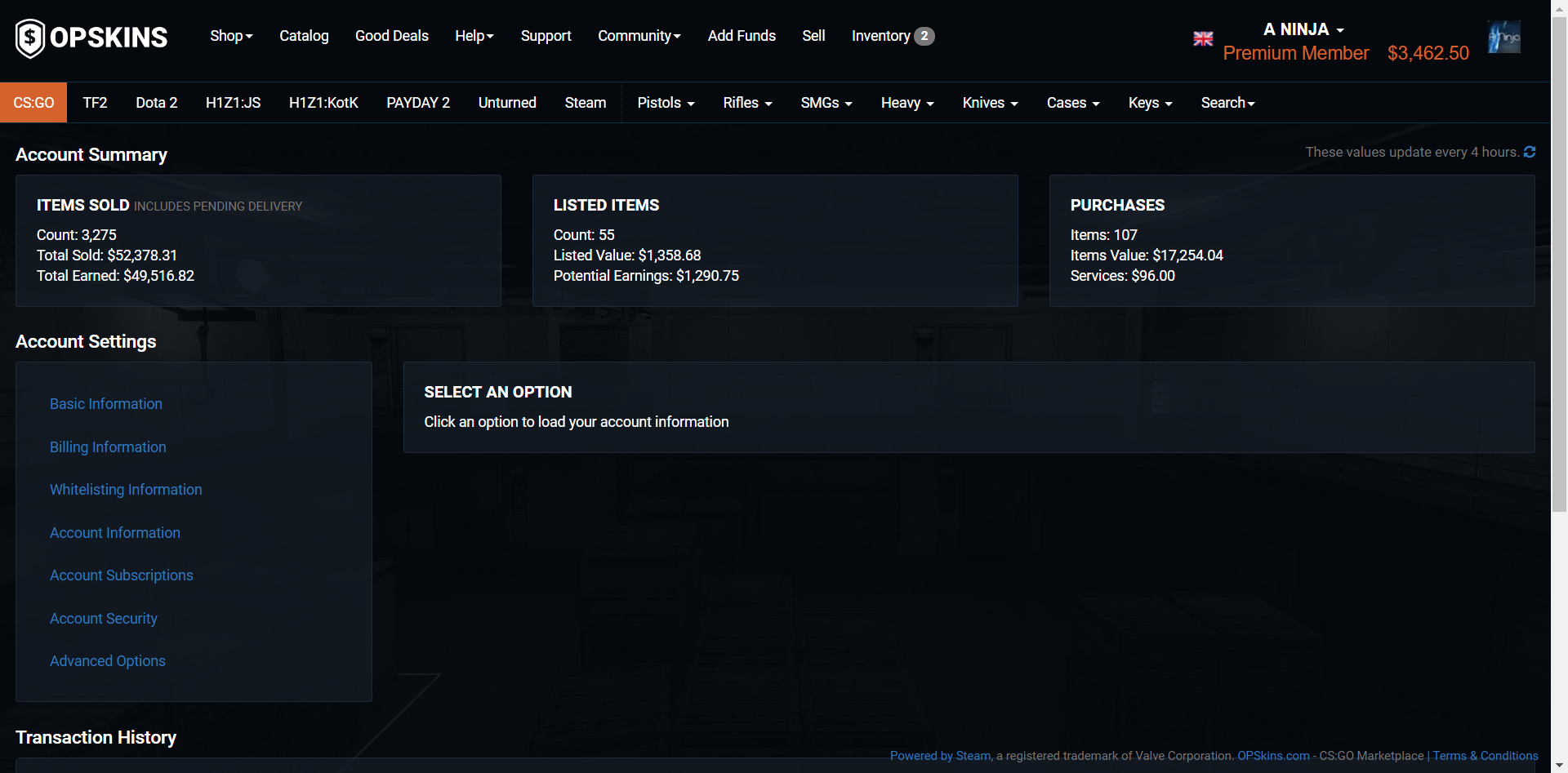Switch to the Steam tab
The width and height of the screenshot is (1568, 773).
pyautogui.click(x=586, y=103)
